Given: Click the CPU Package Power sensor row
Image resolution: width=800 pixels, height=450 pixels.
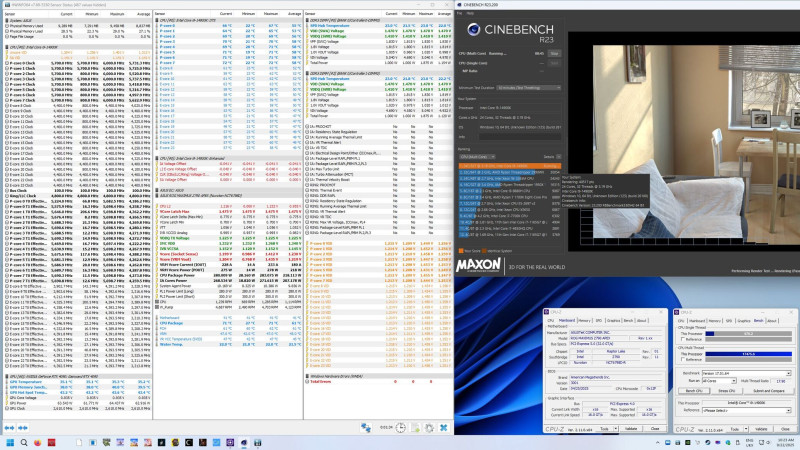Looking at the screenshot, I should (x=229, y=275).
